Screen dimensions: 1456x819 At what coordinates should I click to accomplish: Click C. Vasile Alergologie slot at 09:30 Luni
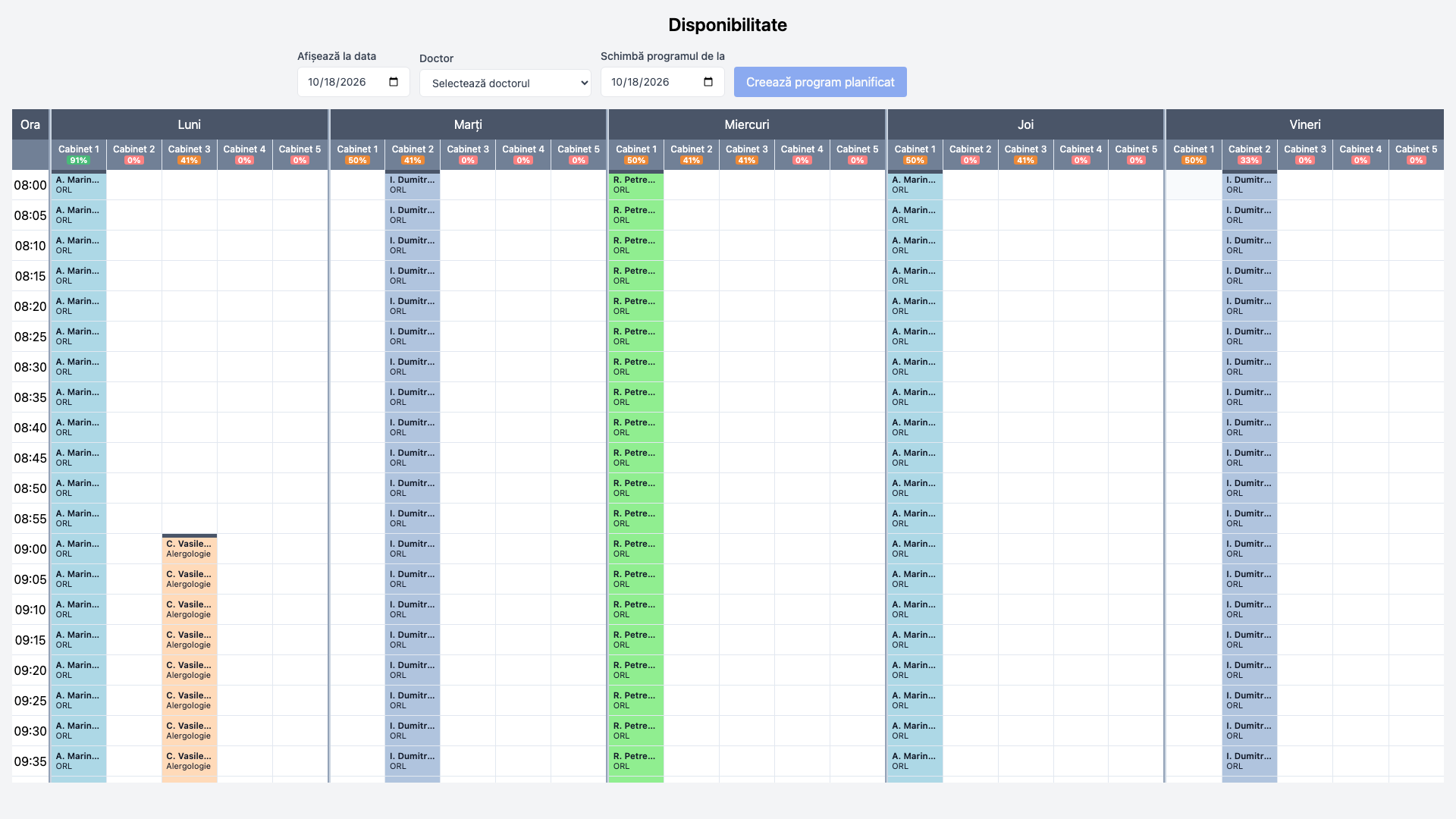click(x=190, y=731)
